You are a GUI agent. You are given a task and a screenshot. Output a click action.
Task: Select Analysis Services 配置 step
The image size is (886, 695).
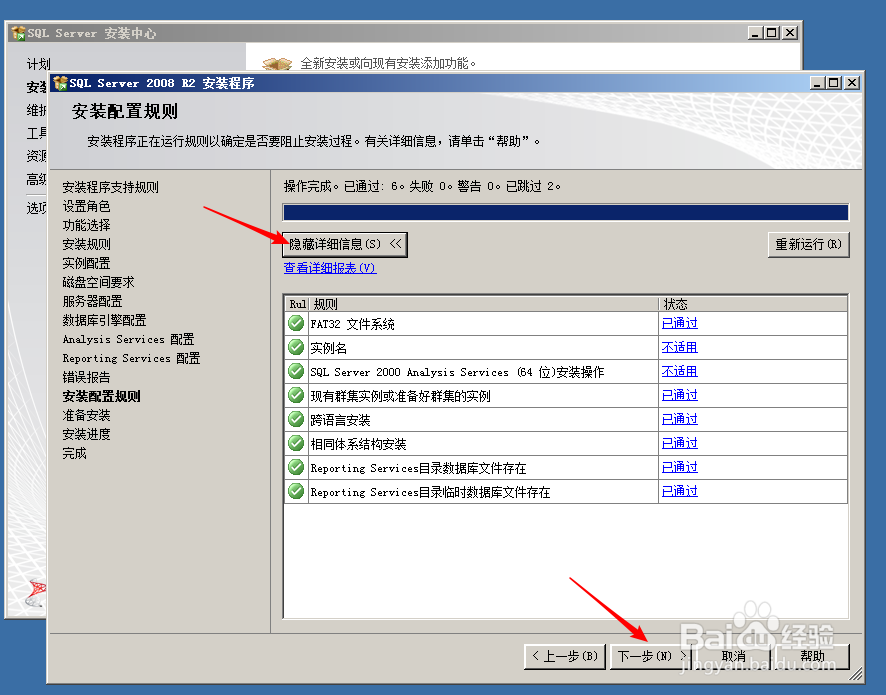(128, 339)
